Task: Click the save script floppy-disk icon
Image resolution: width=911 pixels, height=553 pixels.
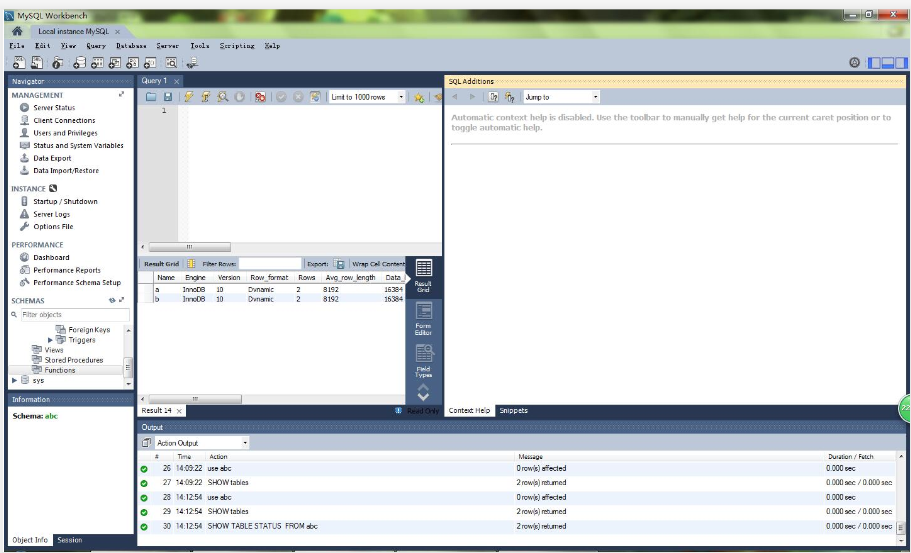Action: point(168,97)
